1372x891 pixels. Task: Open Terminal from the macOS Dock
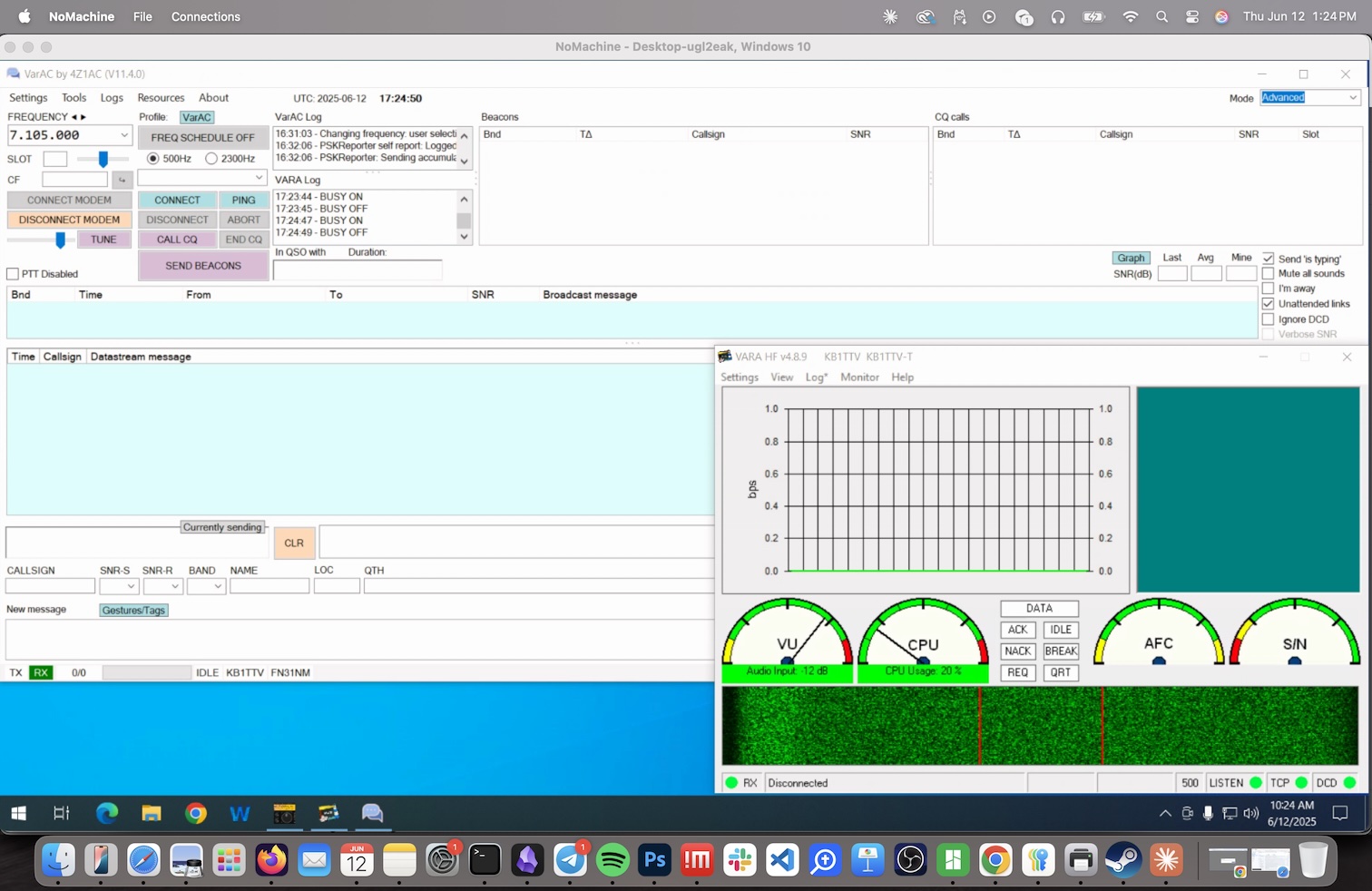tap(485, 859)
